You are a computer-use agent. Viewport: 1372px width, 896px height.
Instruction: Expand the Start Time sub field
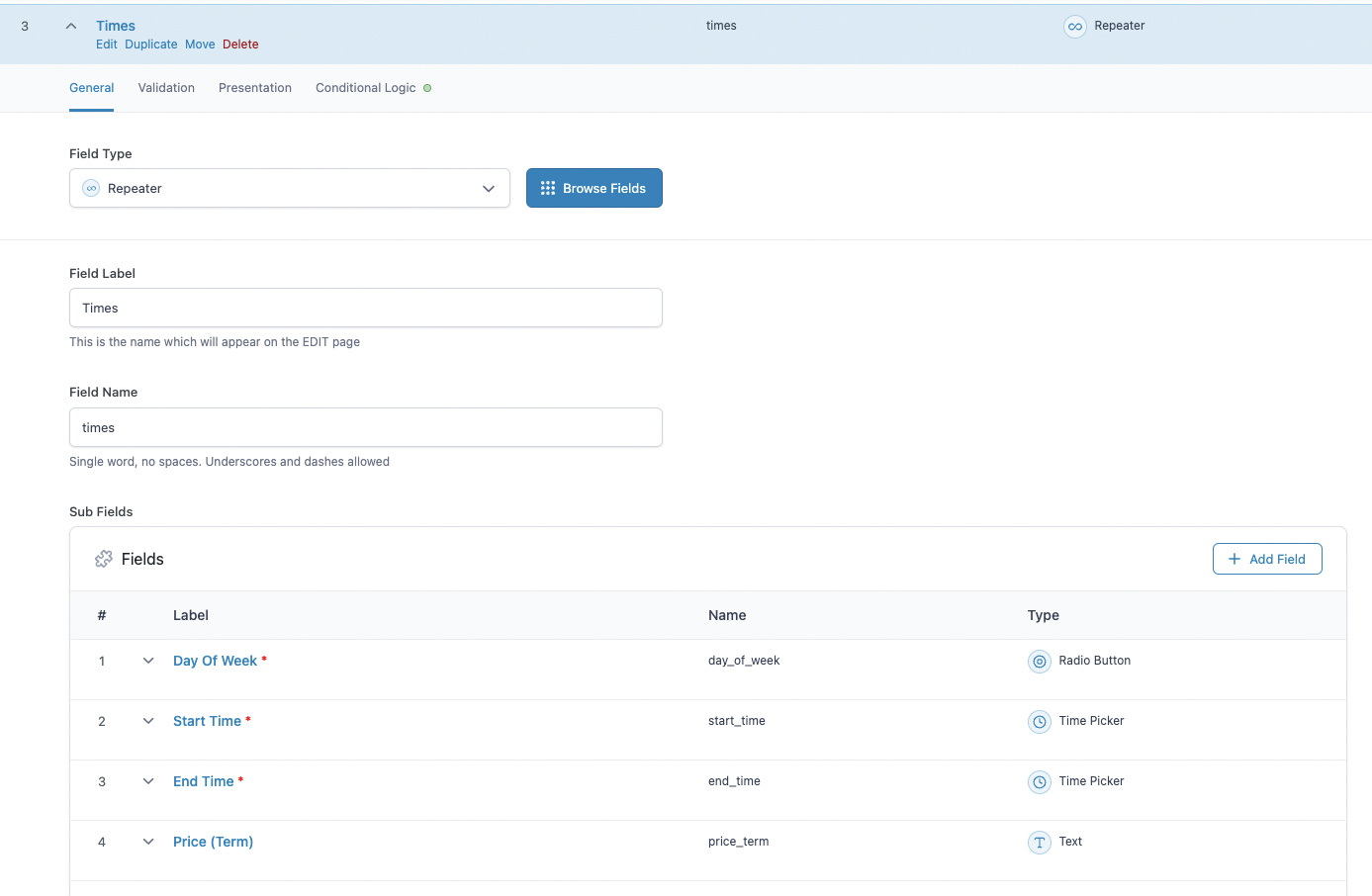[x=148, y=721]
